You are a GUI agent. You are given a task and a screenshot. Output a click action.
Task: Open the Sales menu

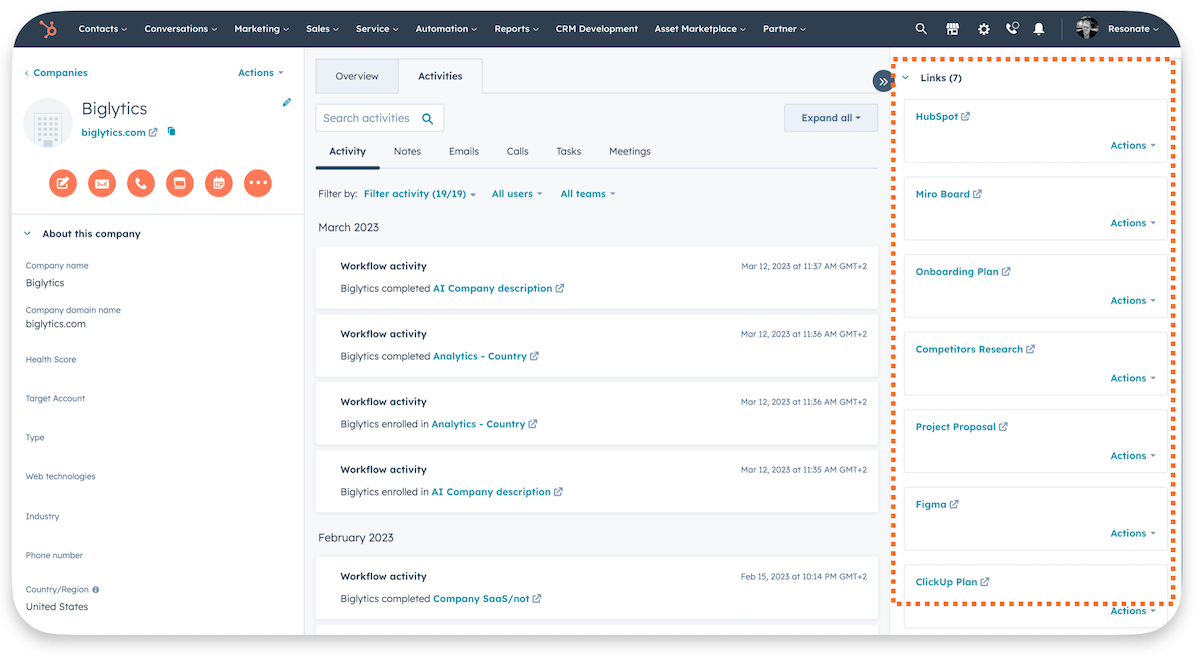tap(323, 29)
